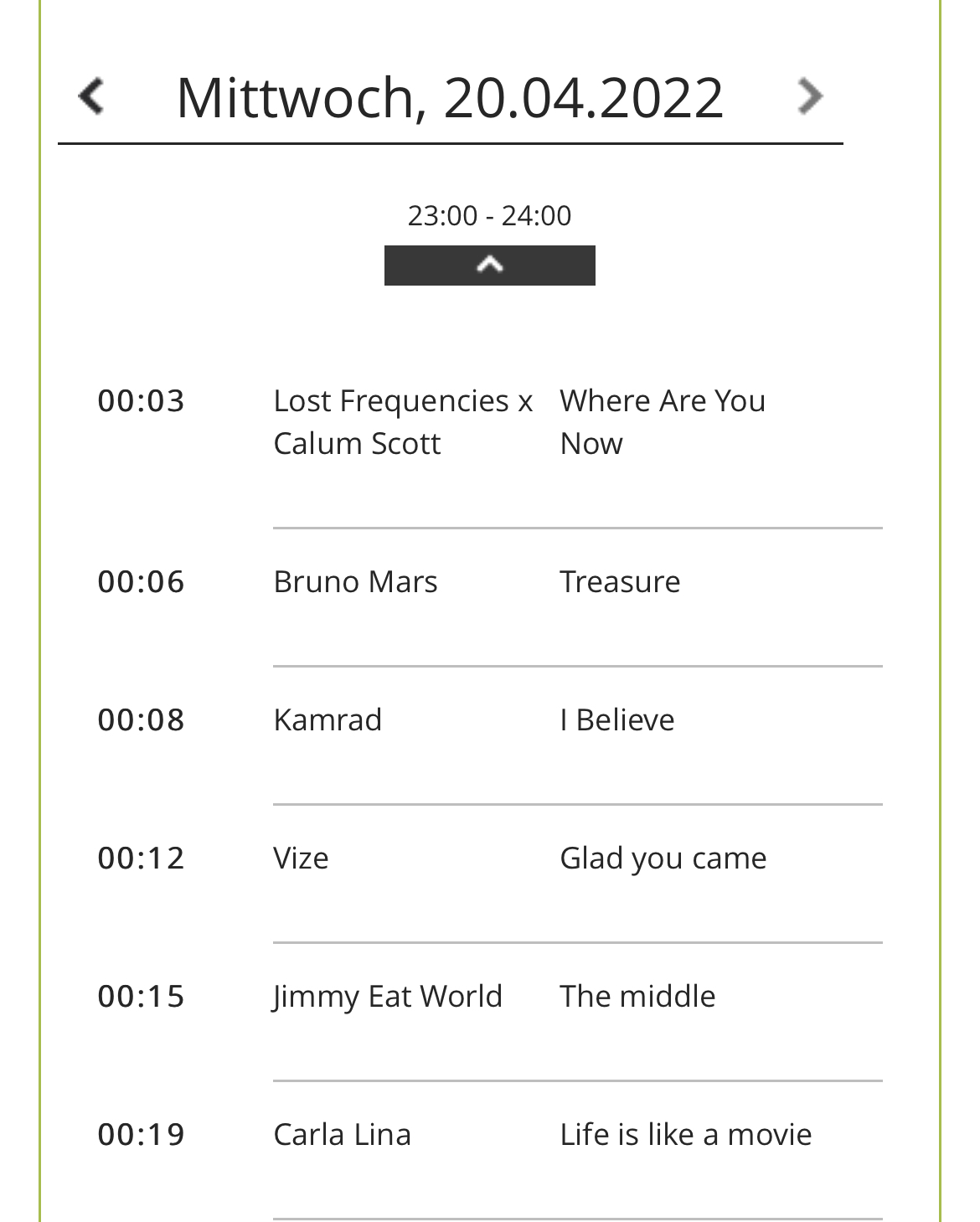Click artist Bruno Mars

[x=355, y=582]
